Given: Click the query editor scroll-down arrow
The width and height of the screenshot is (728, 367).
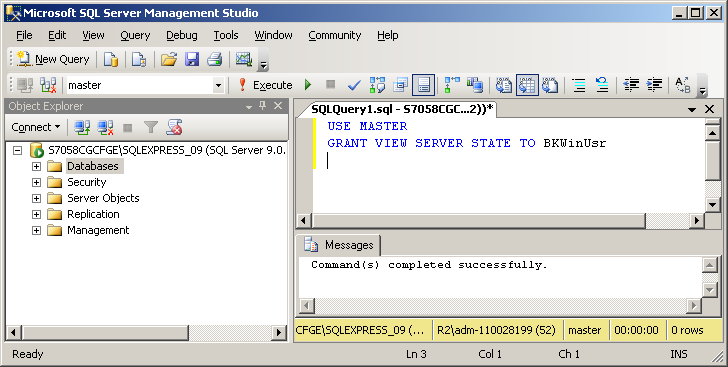Looking at the screenshot, I should click(x=712, y=204).
